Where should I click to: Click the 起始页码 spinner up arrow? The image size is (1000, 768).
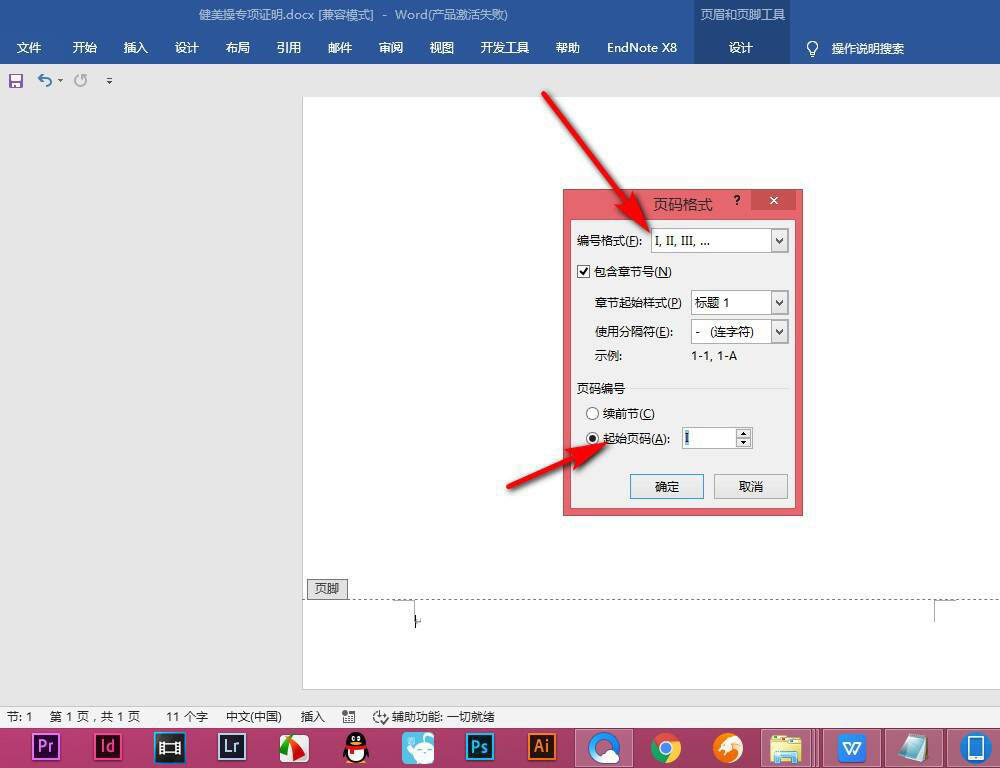743,432
